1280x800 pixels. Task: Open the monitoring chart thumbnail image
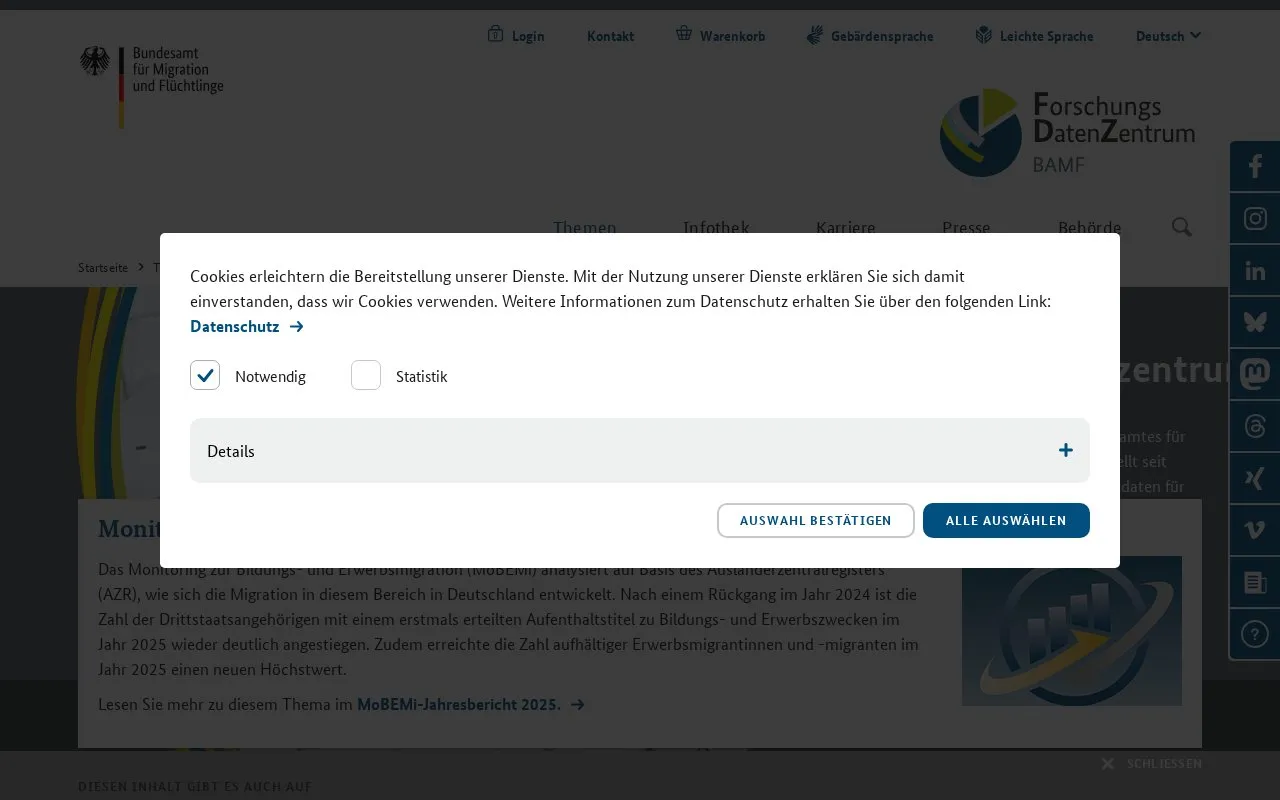pos(1072,631)
